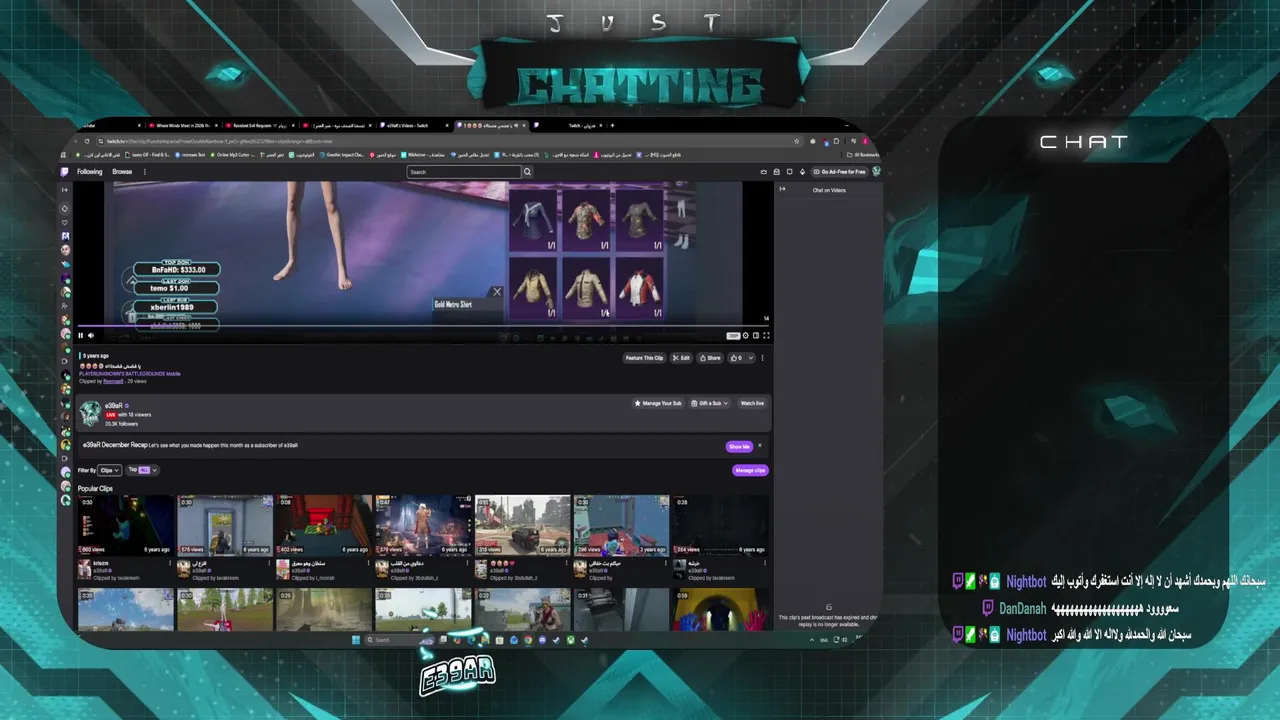The image size is (1280, 720).
Task: Open Xbox app from the taskbar
Action: tap(570, 640)
